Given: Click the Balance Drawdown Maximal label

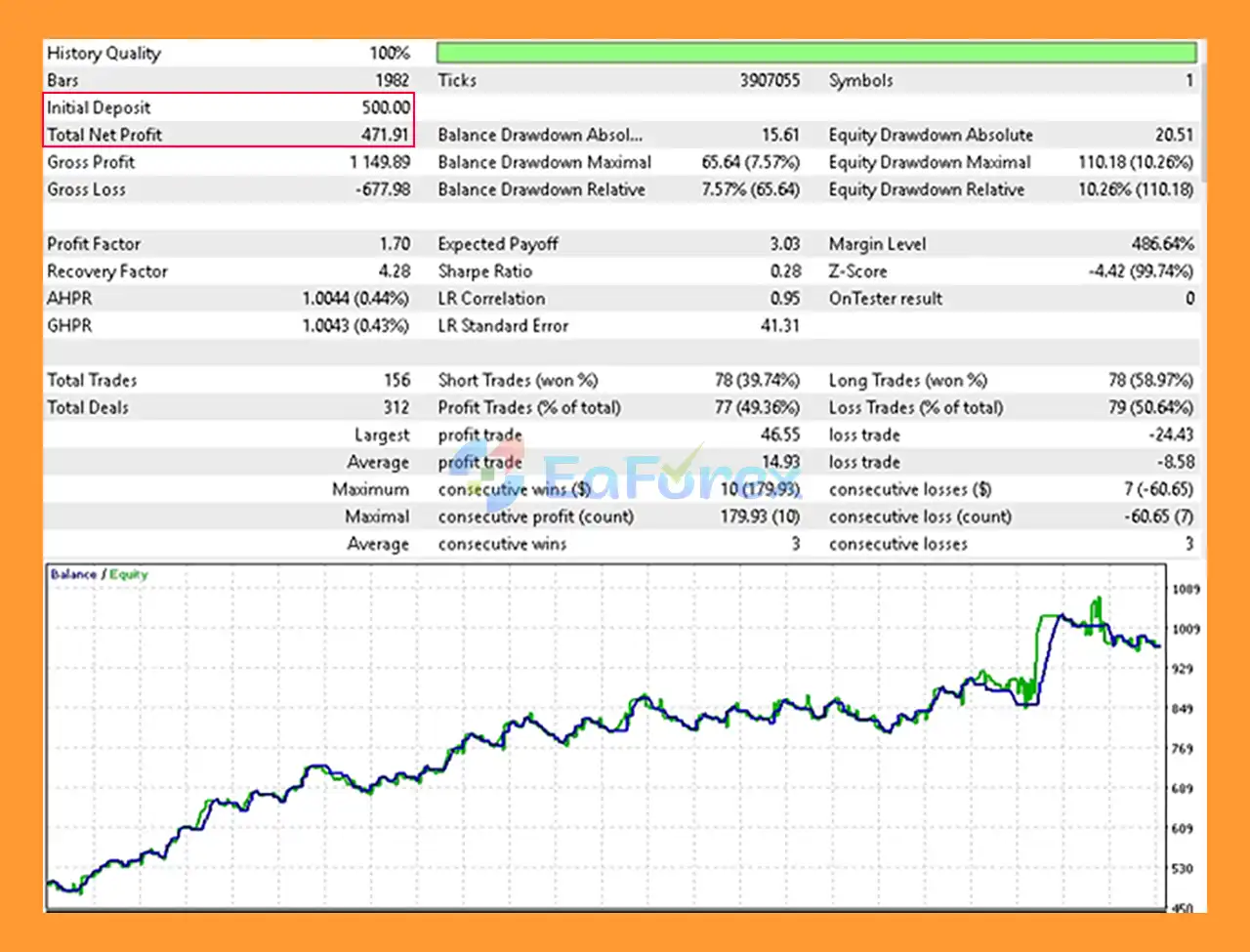Looking at the screenshot, I should coord(544,162).
